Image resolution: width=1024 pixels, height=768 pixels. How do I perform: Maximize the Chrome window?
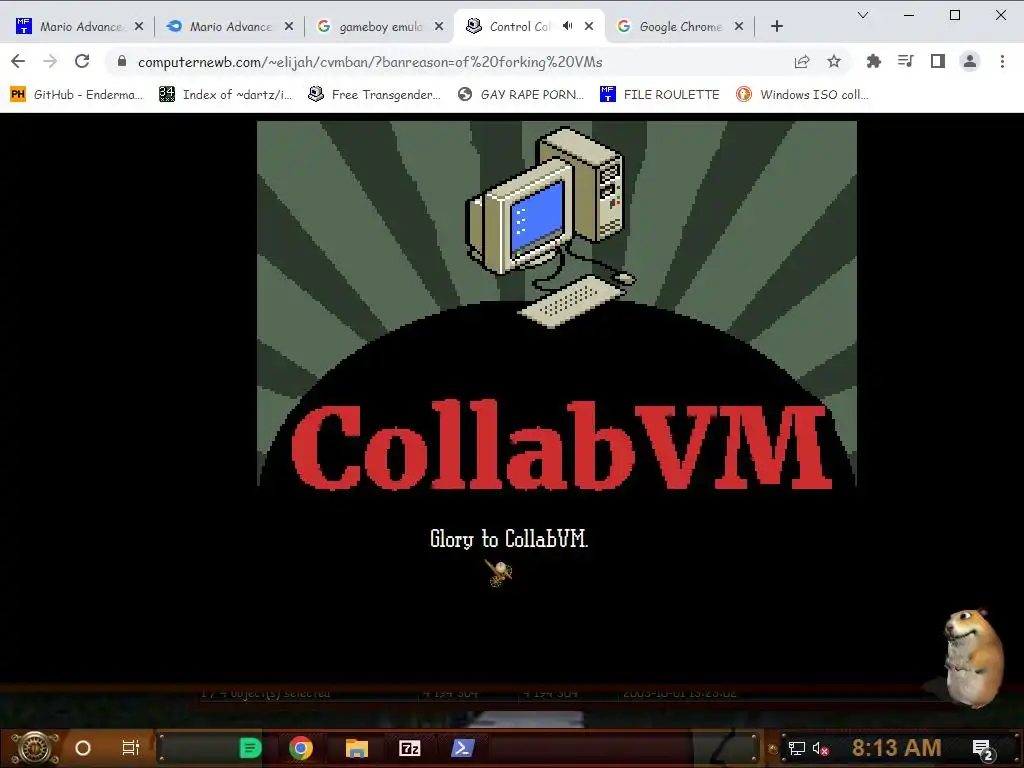[x=955, y=15]
